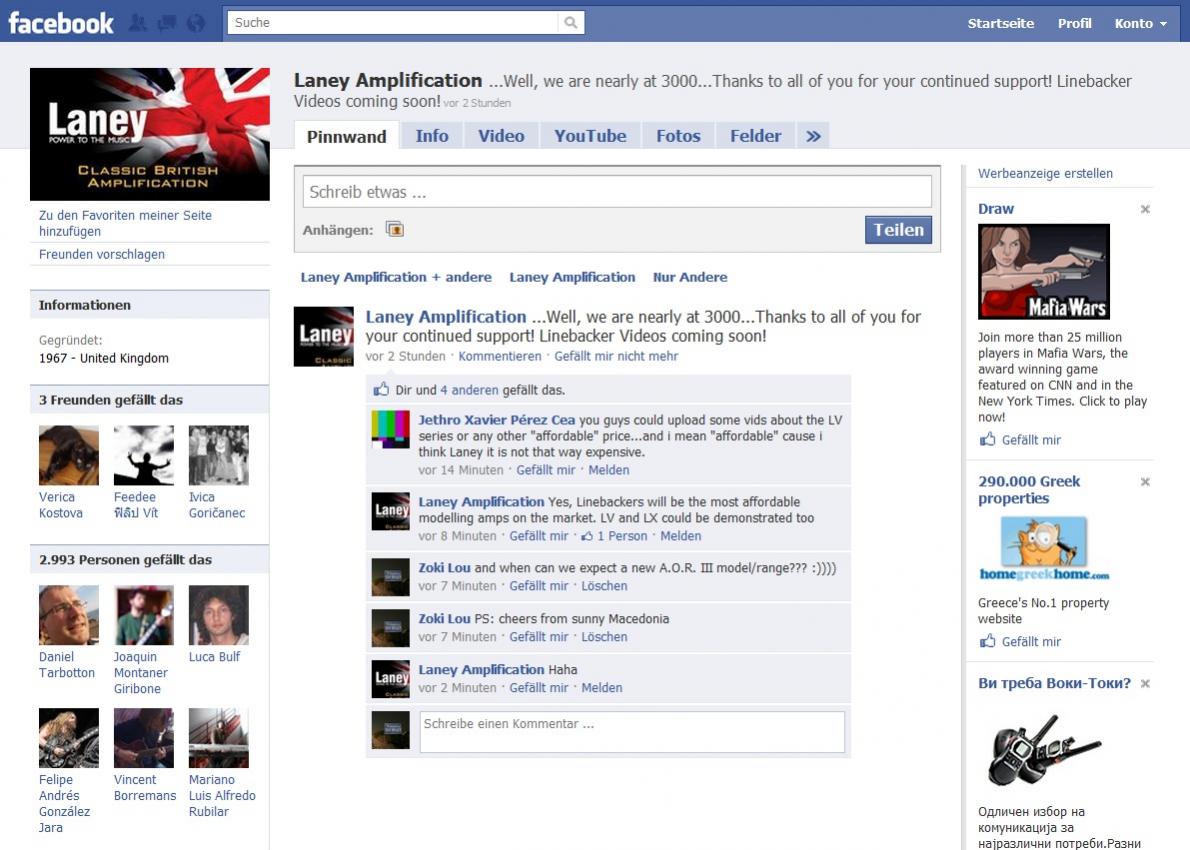Switch to the Info tab

click(432, 136)
